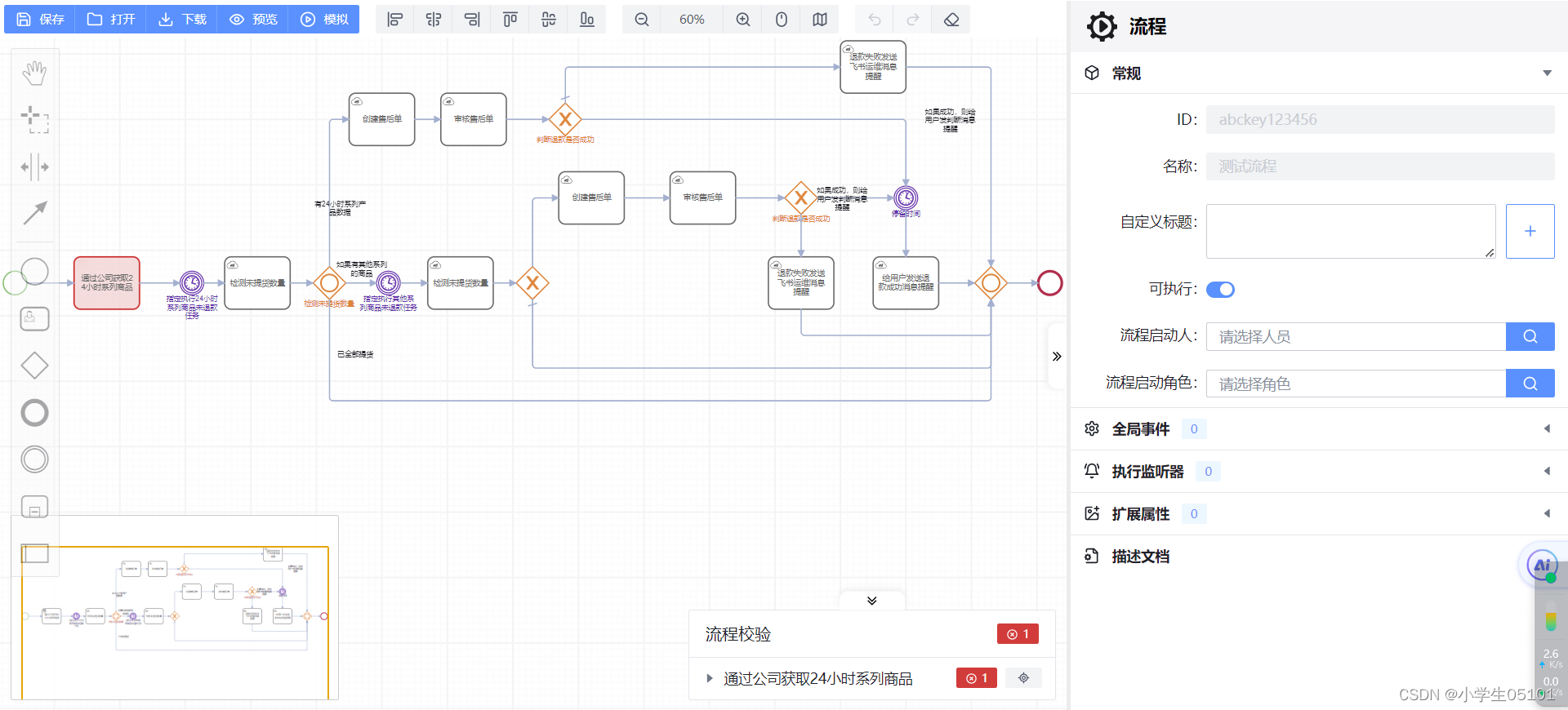Collapse the 流程校验 validation panel chevron

tap(872, 601)
